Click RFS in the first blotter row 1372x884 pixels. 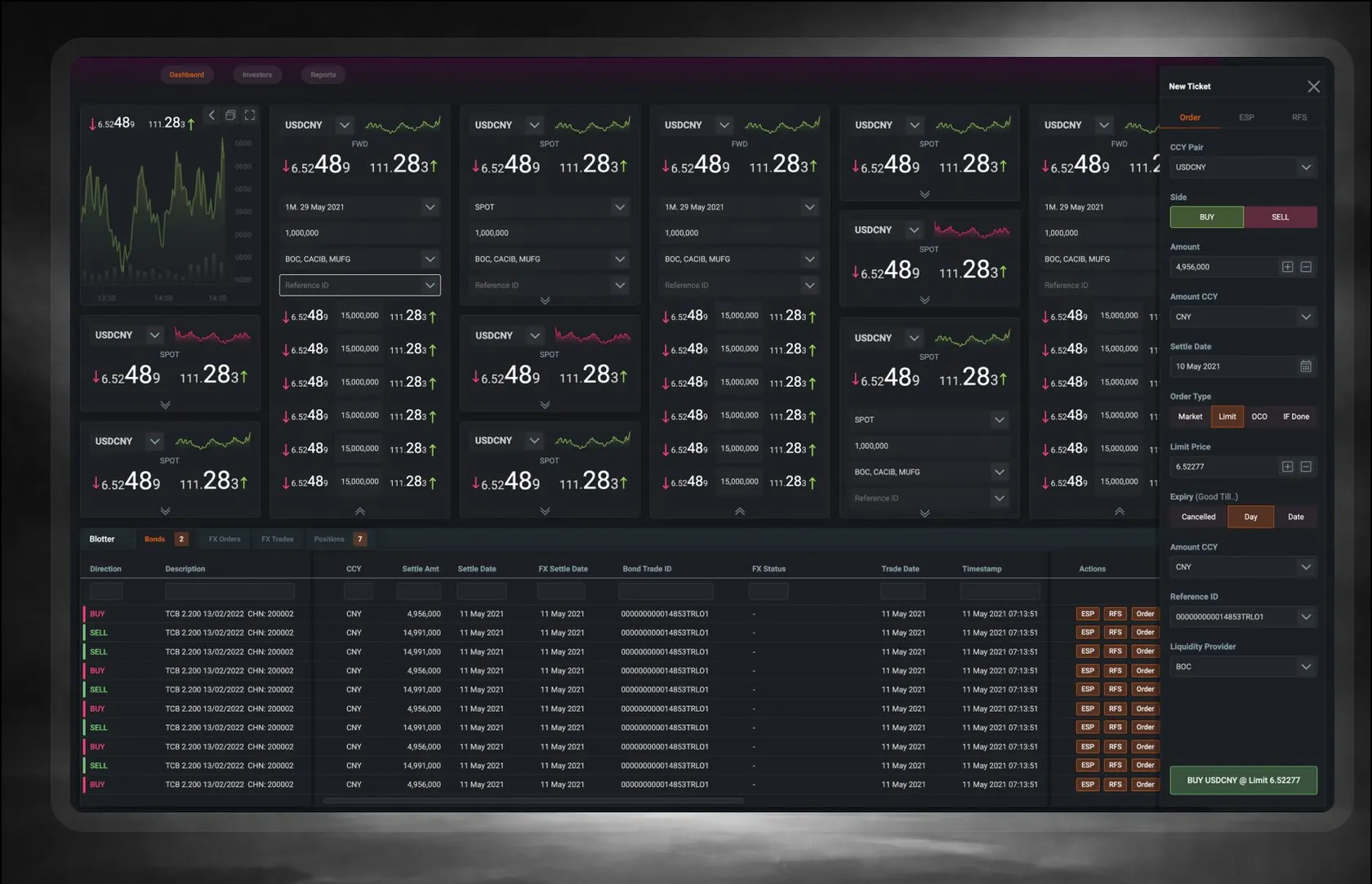1116,614
